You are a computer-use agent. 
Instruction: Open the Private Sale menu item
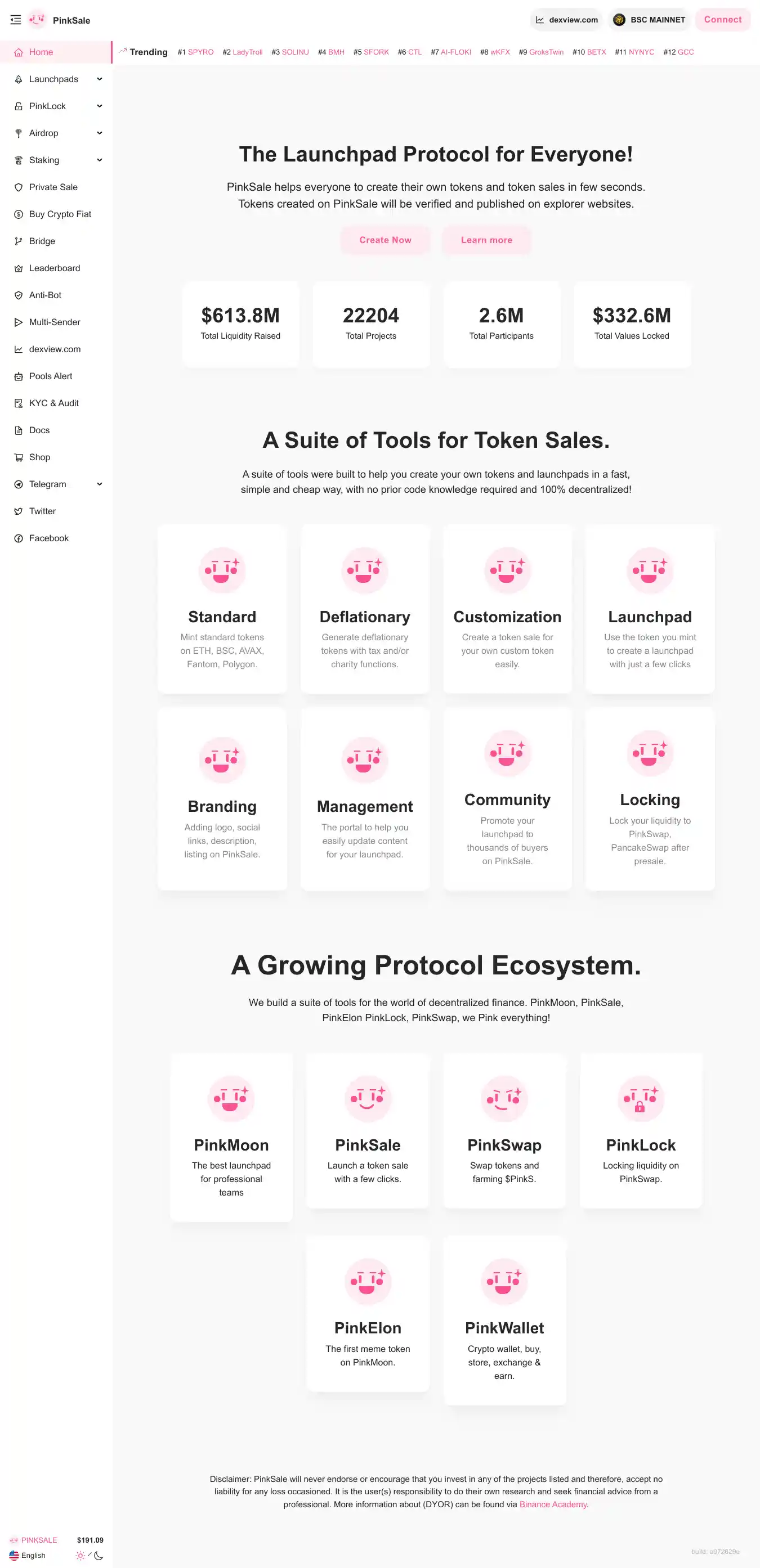coord(53,187)
